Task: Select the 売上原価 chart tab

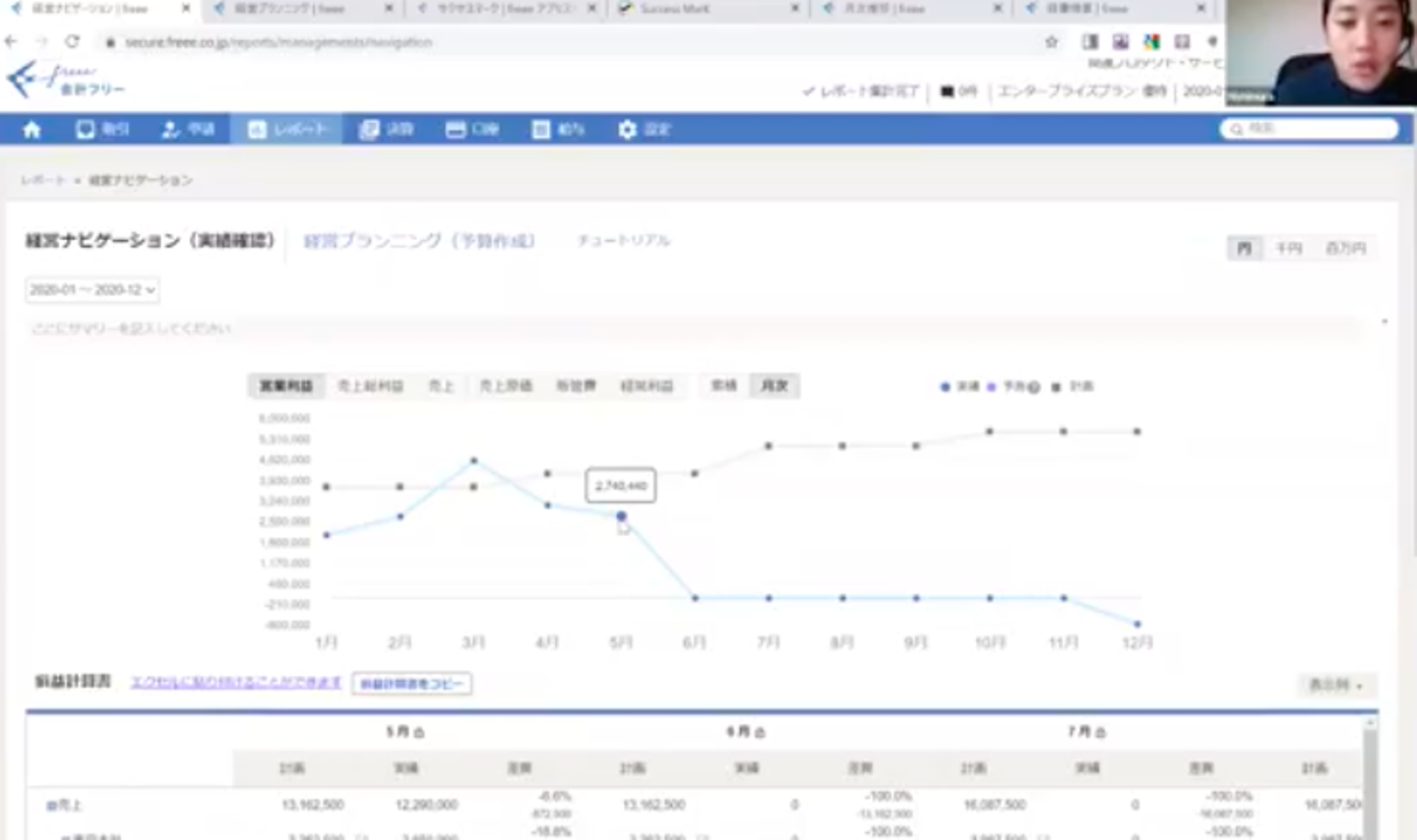Action: pyautogui.click(x=505, y=386)
